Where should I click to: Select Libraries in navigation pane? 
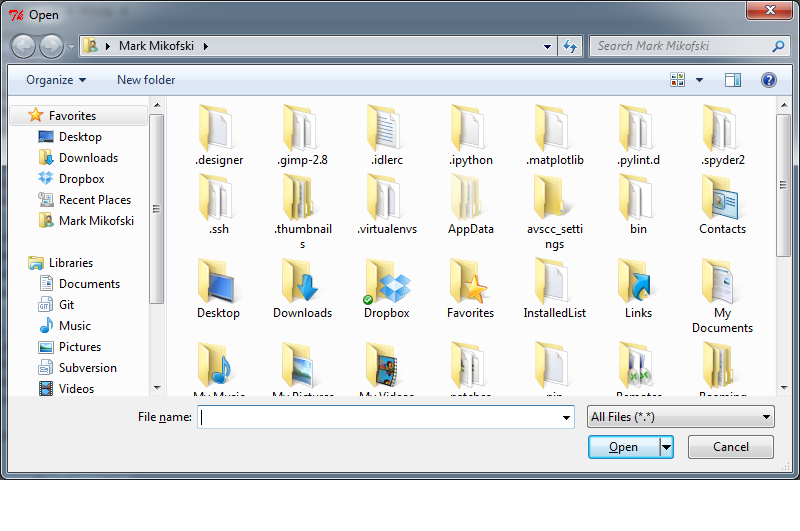click(x=71, y=263)
